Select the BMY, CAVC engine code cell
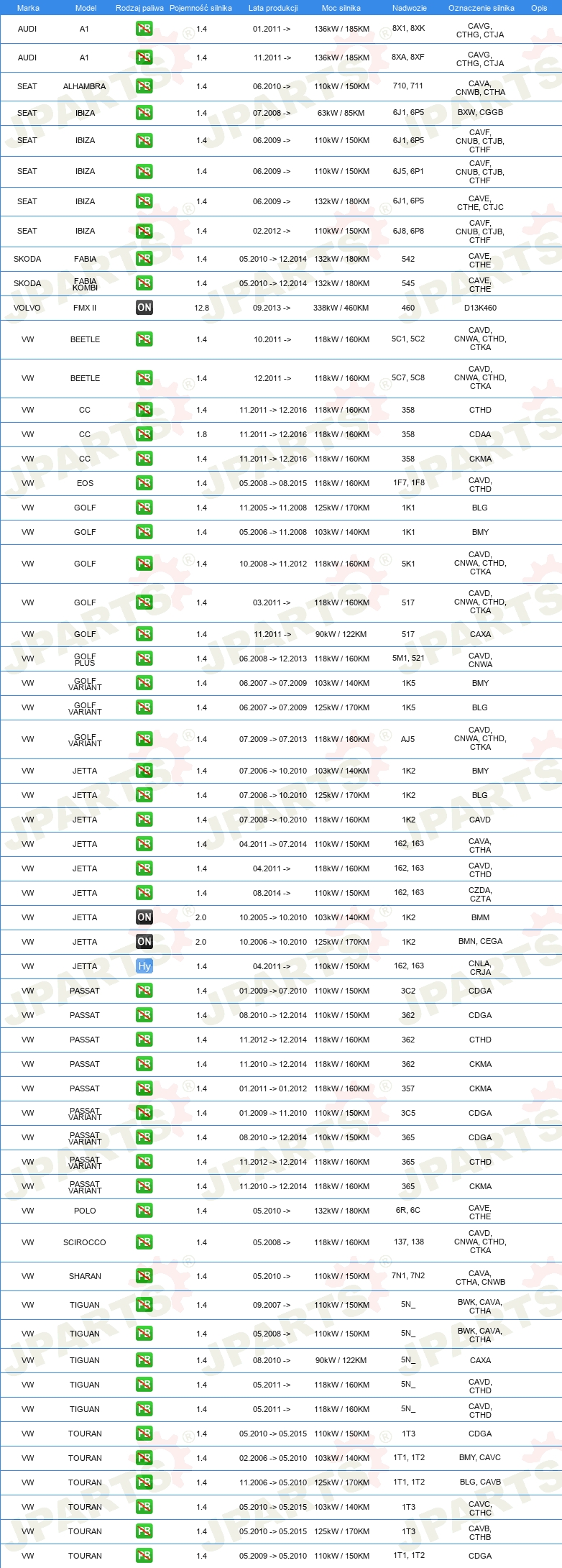Image resolution: width=562 pixels, height=1568 pixels. [480, 1457]
